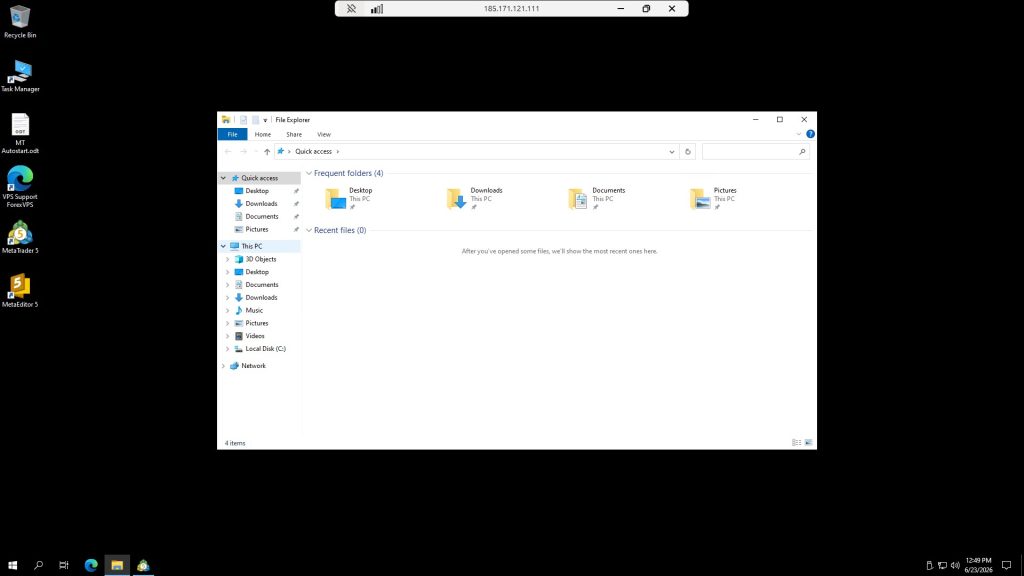The height and width of the screenshot is (576, 1024).
Task: Select Videos under This PC
Action: [255, 336]
